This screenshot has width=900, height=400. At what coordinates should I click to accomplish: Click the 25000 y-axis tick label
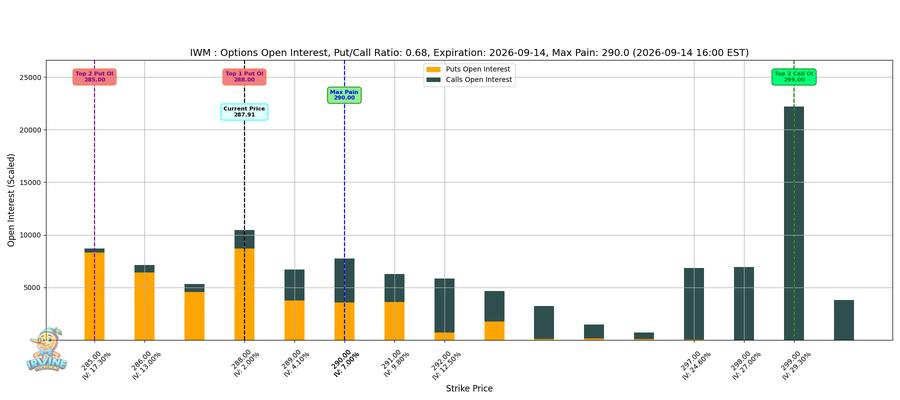pyautogui.click(x=30, y=77)
